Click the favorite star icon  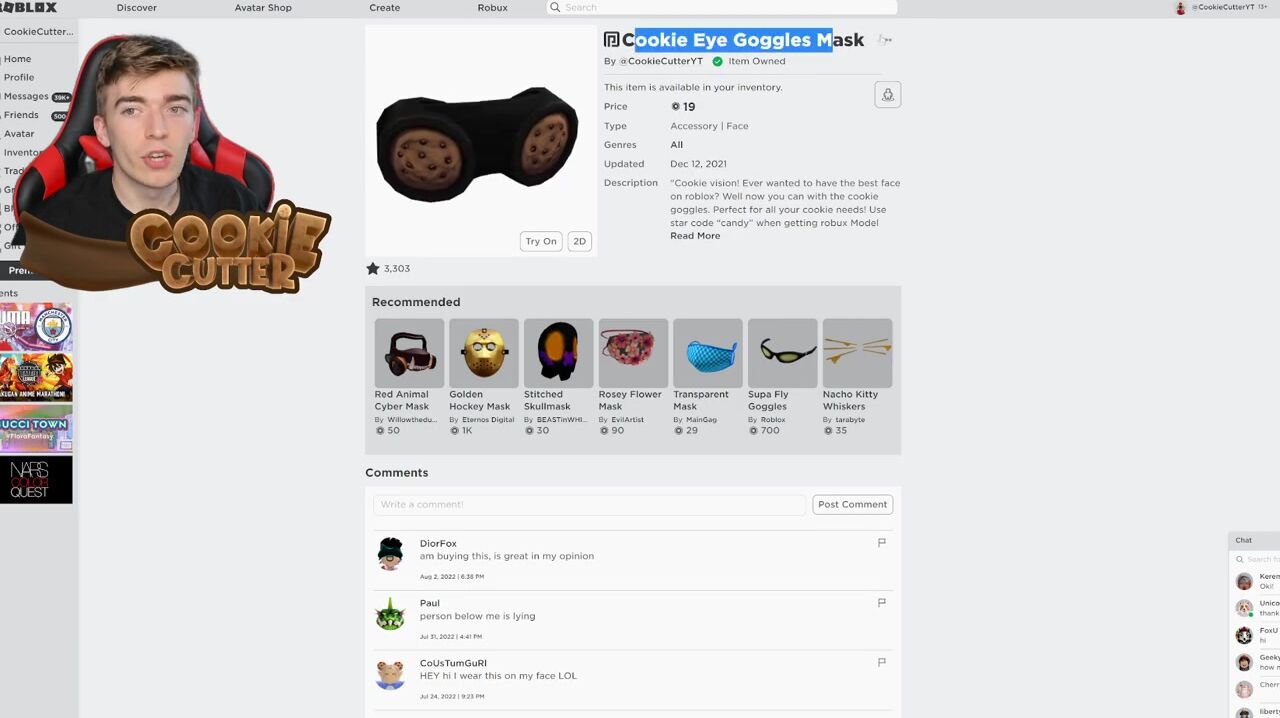click(373, 268)
